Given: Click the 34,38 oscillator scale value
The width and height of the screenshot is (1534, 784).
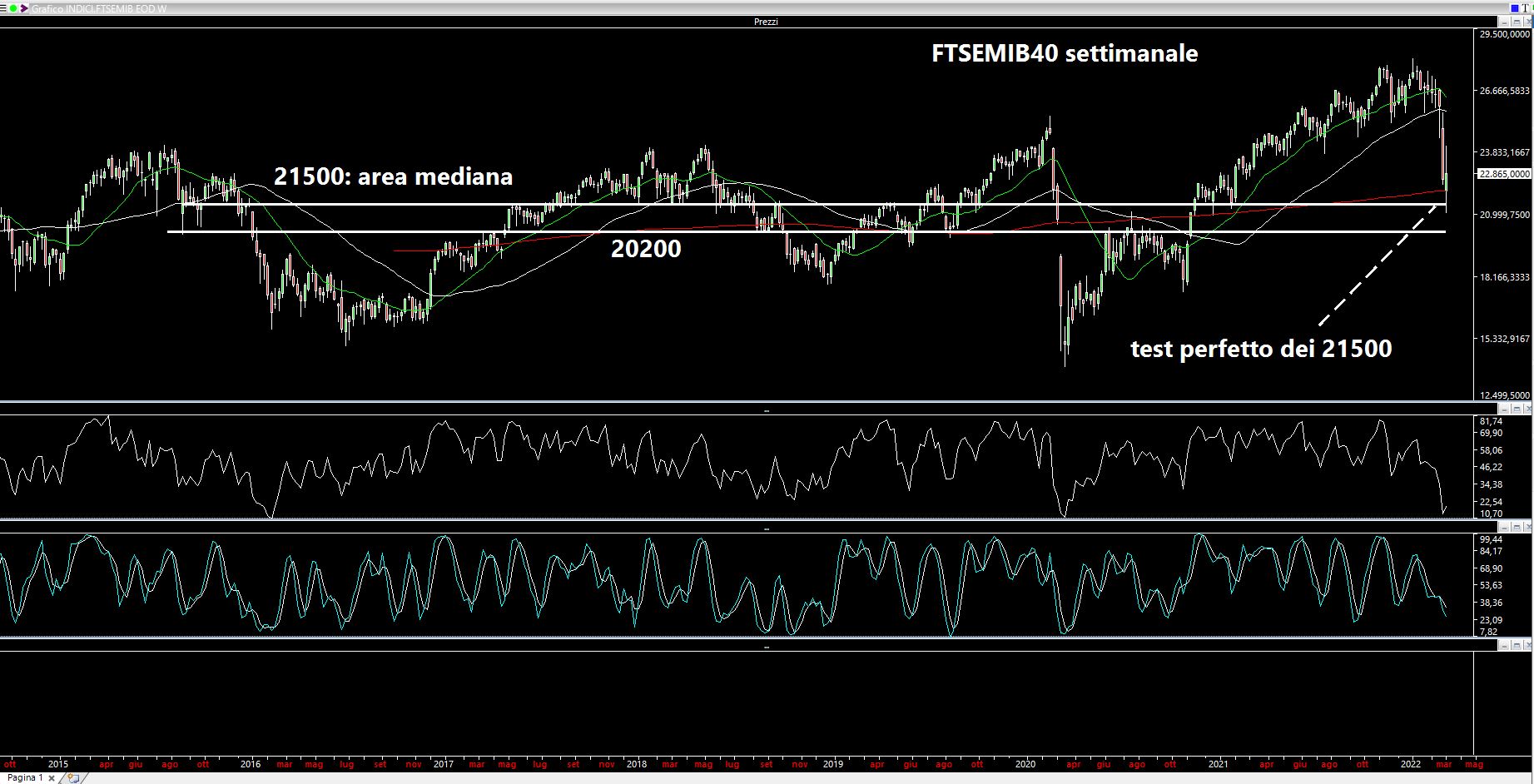Looking at the screenshot, I should [1491, 484].
